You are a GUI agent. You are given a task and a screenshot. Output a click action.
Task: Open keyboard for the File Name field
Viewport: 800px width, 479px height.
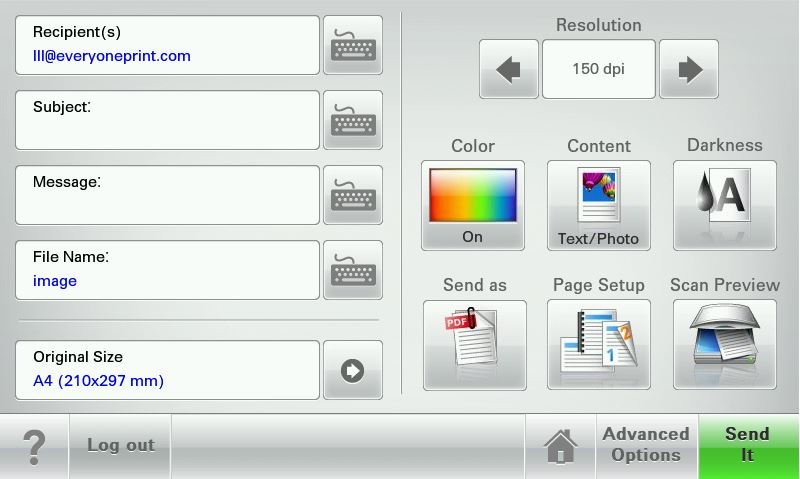[353, 270]
